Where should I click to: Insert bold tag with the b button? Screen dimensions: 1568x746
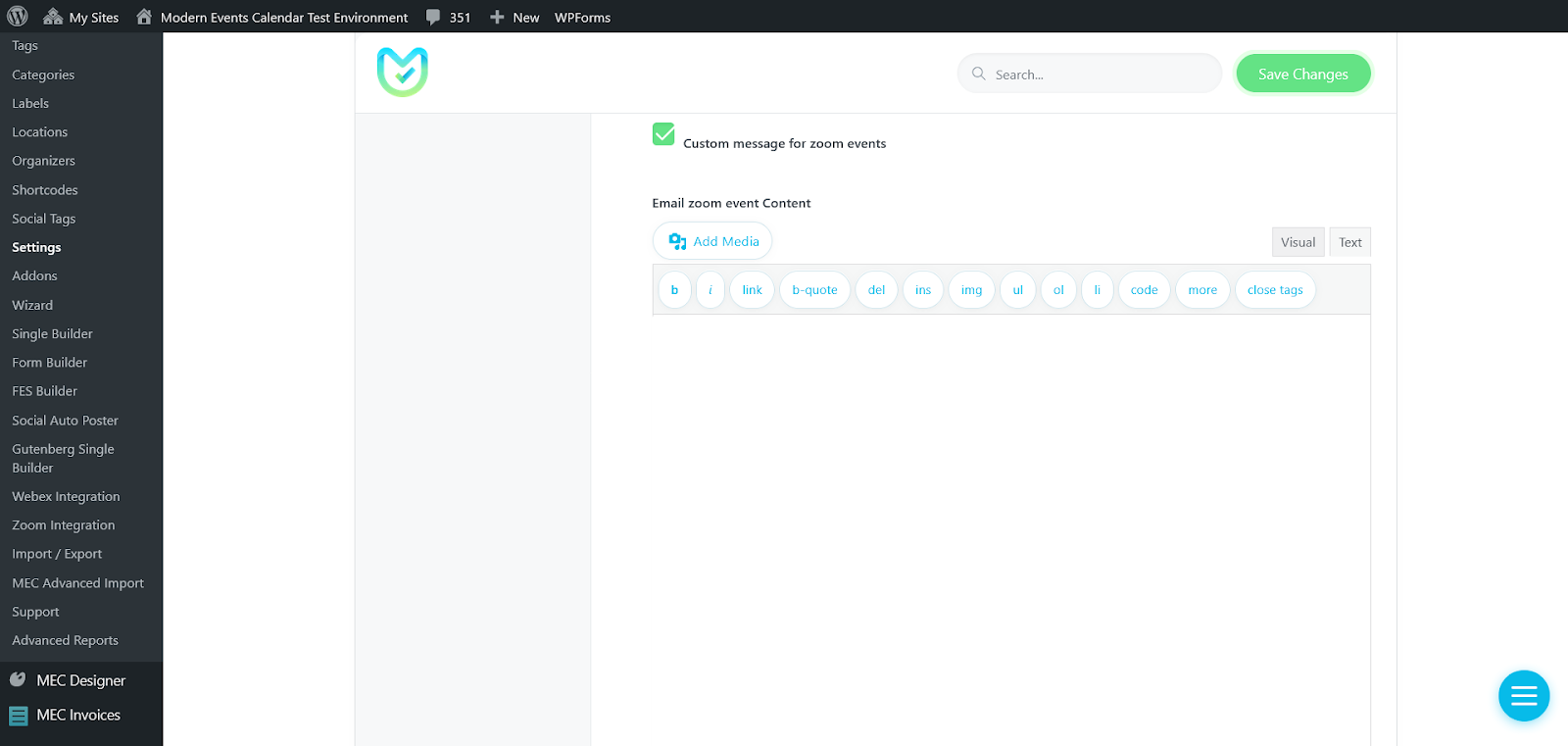[674, 290]
